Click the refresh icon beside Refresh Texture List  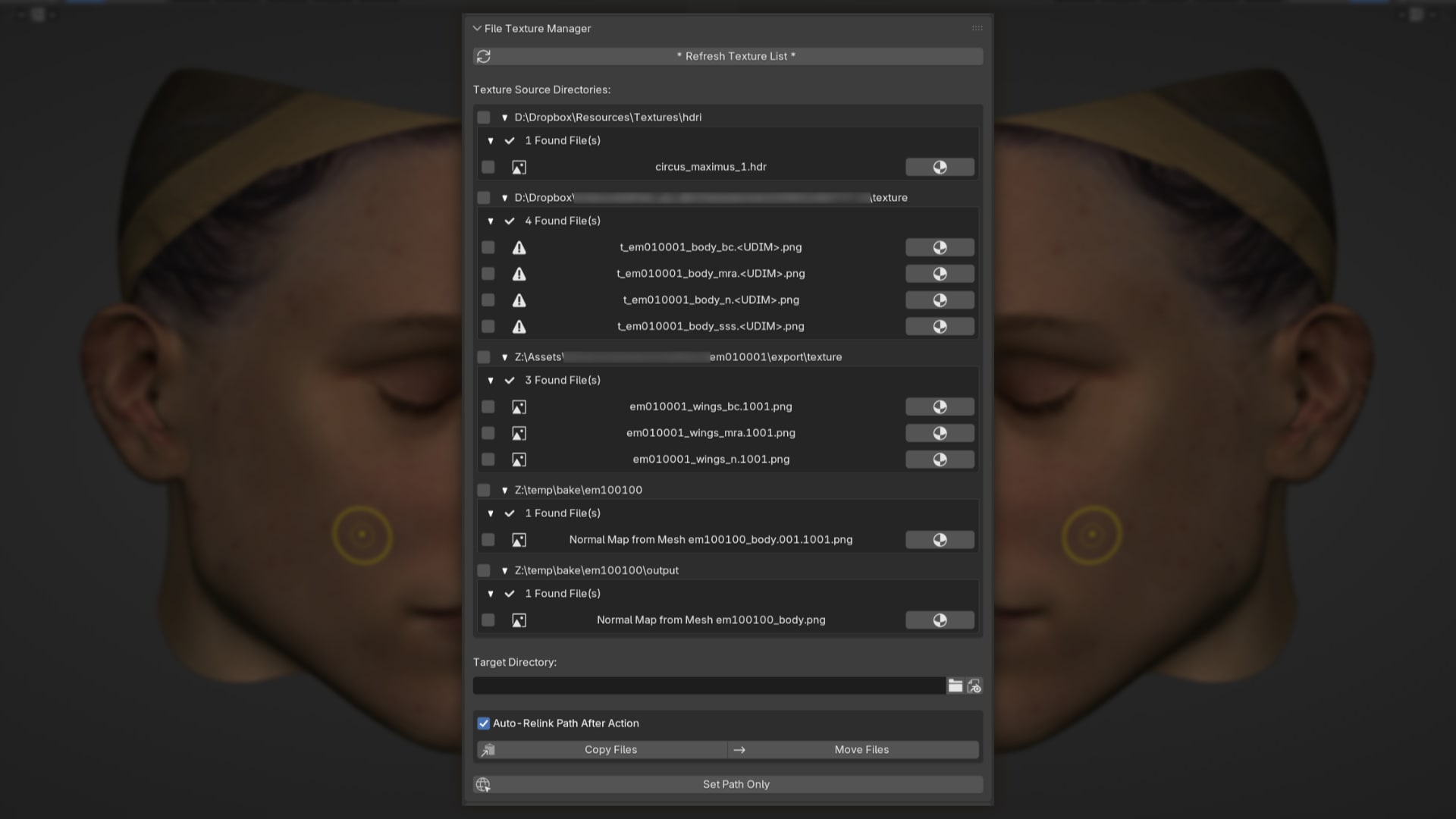[483, 56]
